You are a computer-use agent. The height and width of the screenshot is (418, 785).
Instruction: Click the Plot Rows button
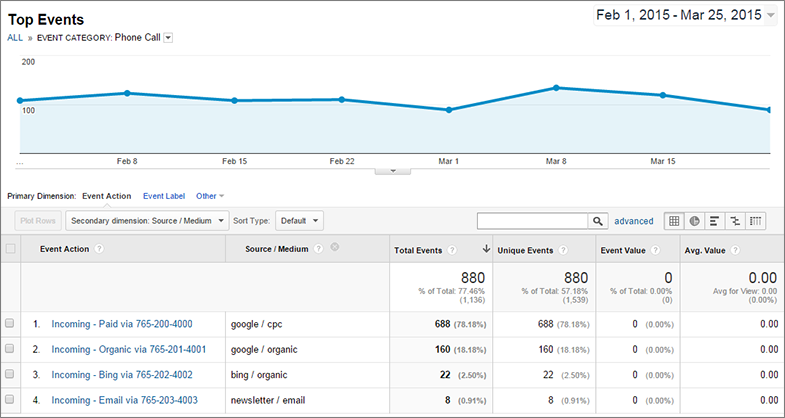click(x=38, y=221)
